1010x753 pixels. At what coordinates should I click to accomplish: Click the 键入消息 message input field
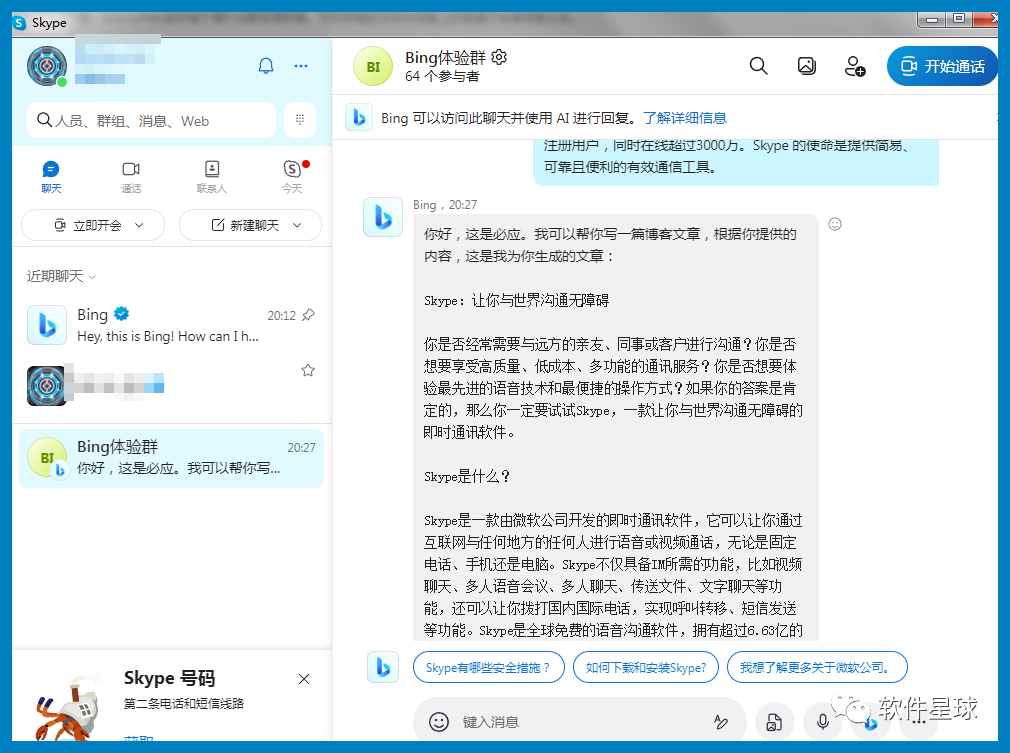click(x=580, y=722)
